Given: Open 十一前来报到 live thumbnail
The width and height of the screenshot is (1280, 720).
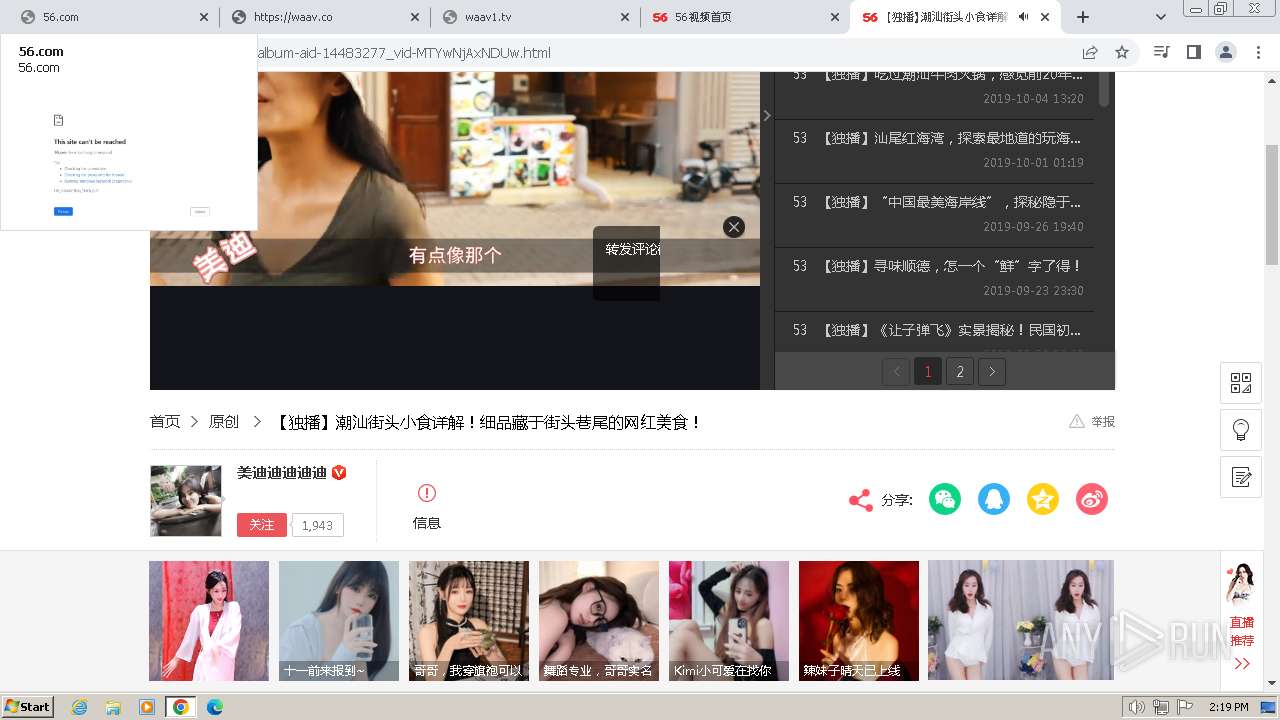Looking at the screenshot, I should click(339, 621).
